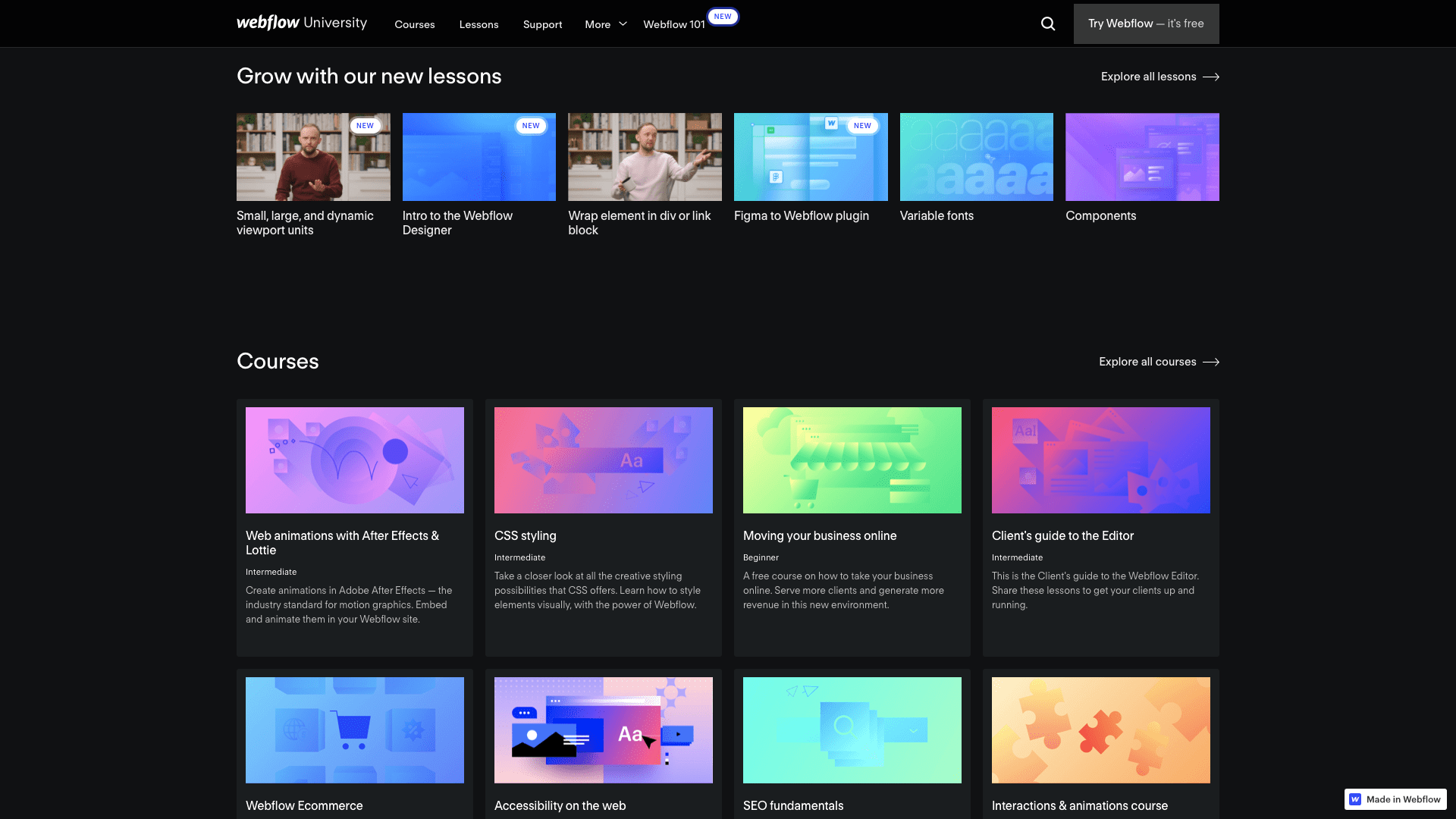Click description starting 'A free course on how'
The width and height of the screenshot is (1456, 819).
click(843, 590)
